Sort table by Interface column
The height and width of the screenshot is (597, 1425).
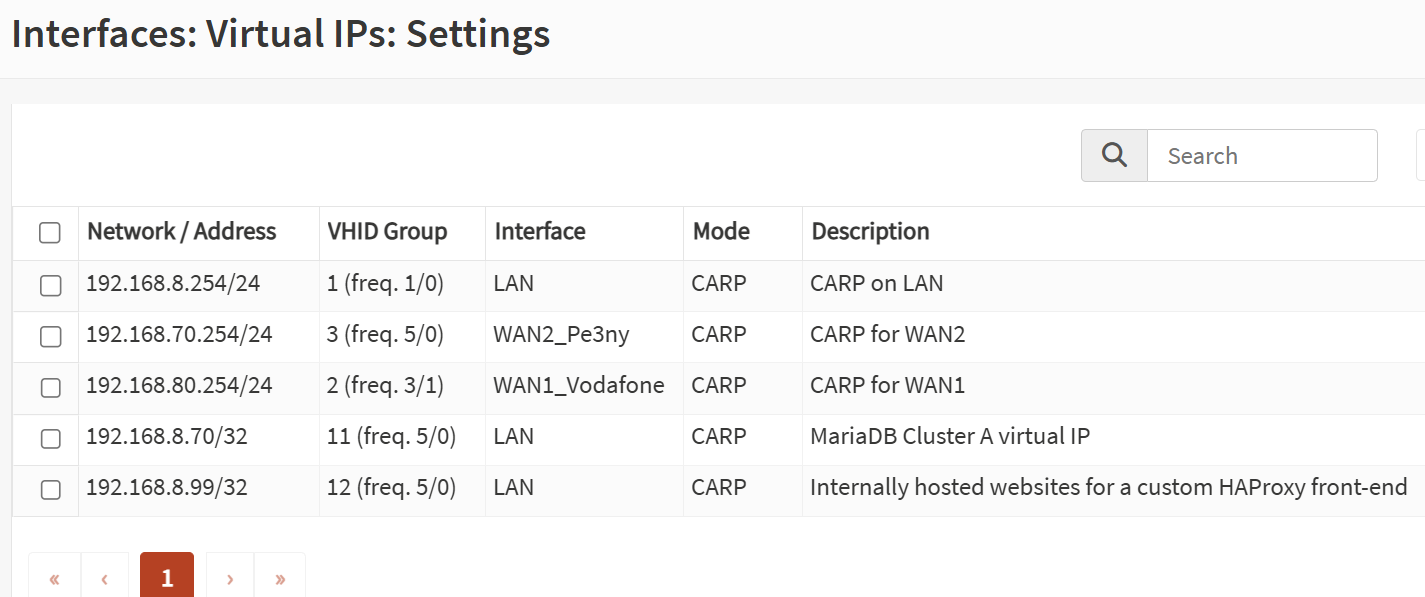pyautogui.click(x=540, y=232)
